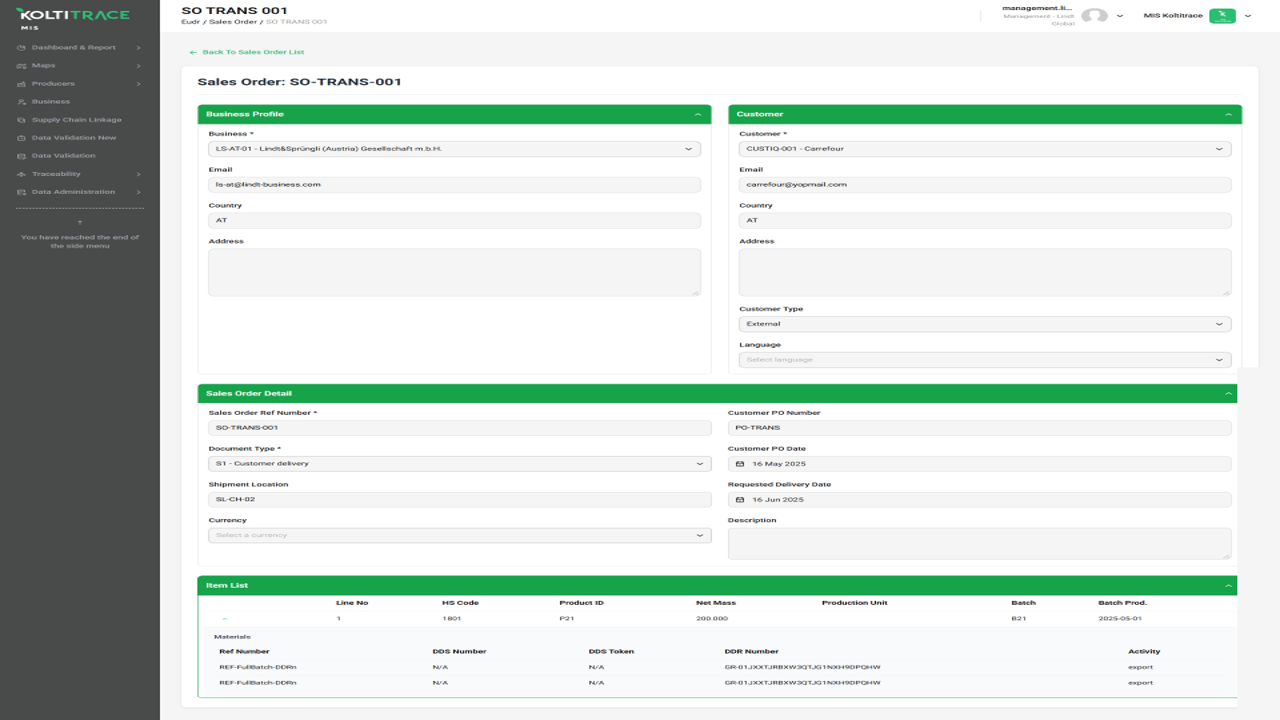The image size is (1280, 720).
Task: Open the Document Type dropdown
Action: tap(460, 464)
